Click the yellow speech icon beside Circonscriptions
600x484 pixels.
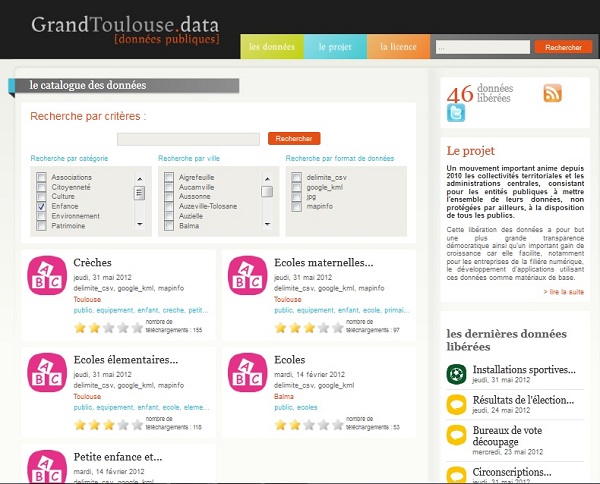coord(456,474)
